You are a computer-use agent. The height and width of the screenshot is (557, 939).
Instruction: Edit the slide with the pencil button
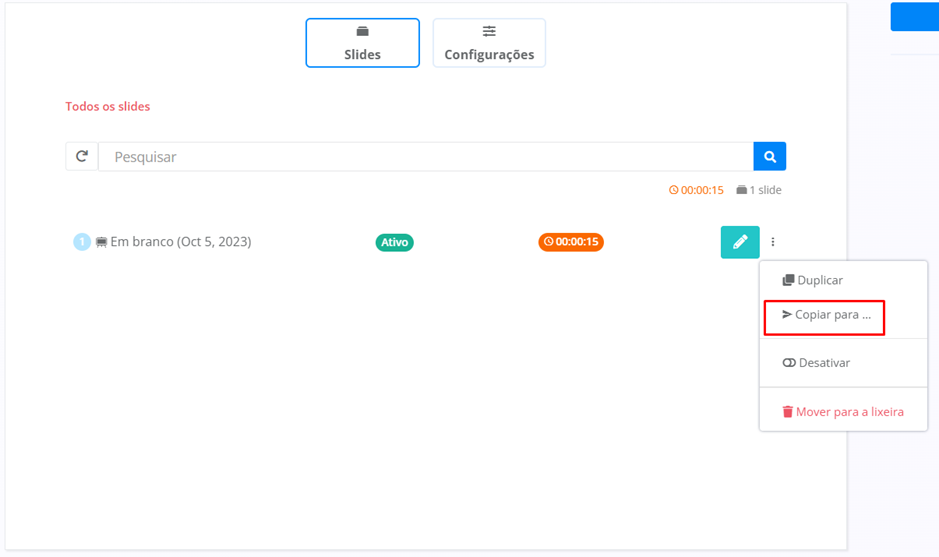pyautogui.click(x=740, y=242)
